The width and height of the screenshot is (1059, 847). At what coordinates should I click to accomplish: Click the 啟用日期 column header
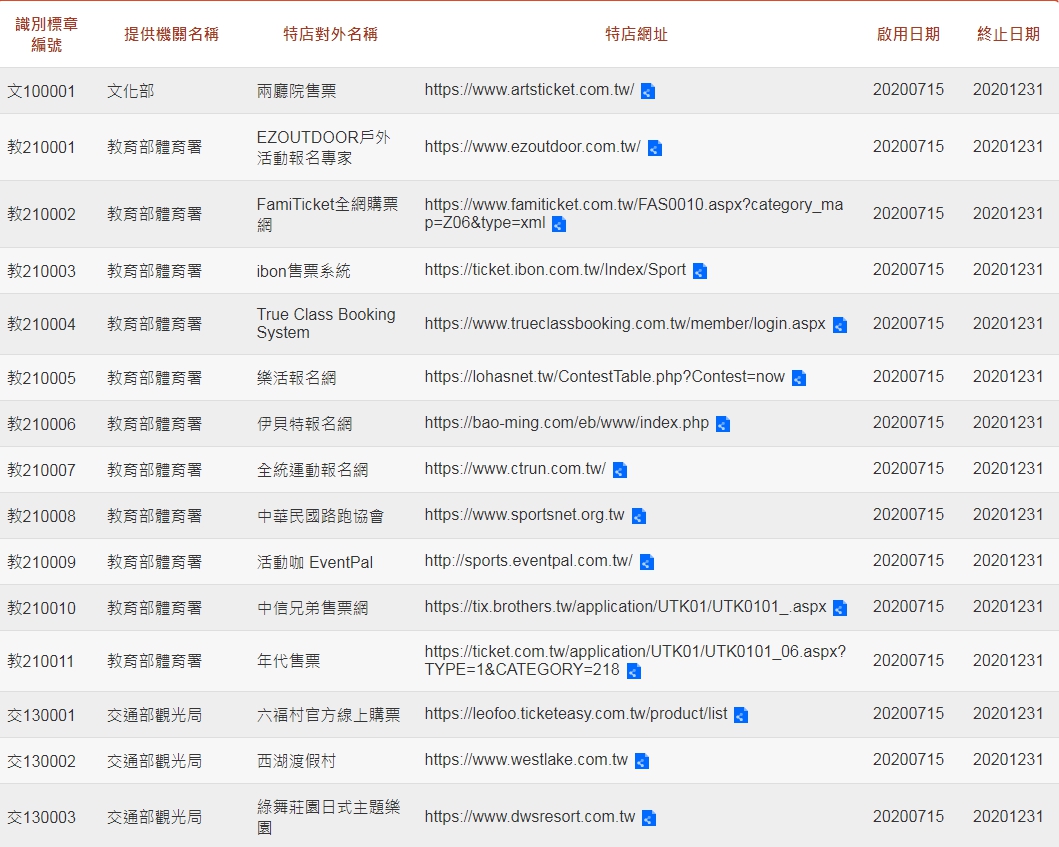(x=908, y=34)
